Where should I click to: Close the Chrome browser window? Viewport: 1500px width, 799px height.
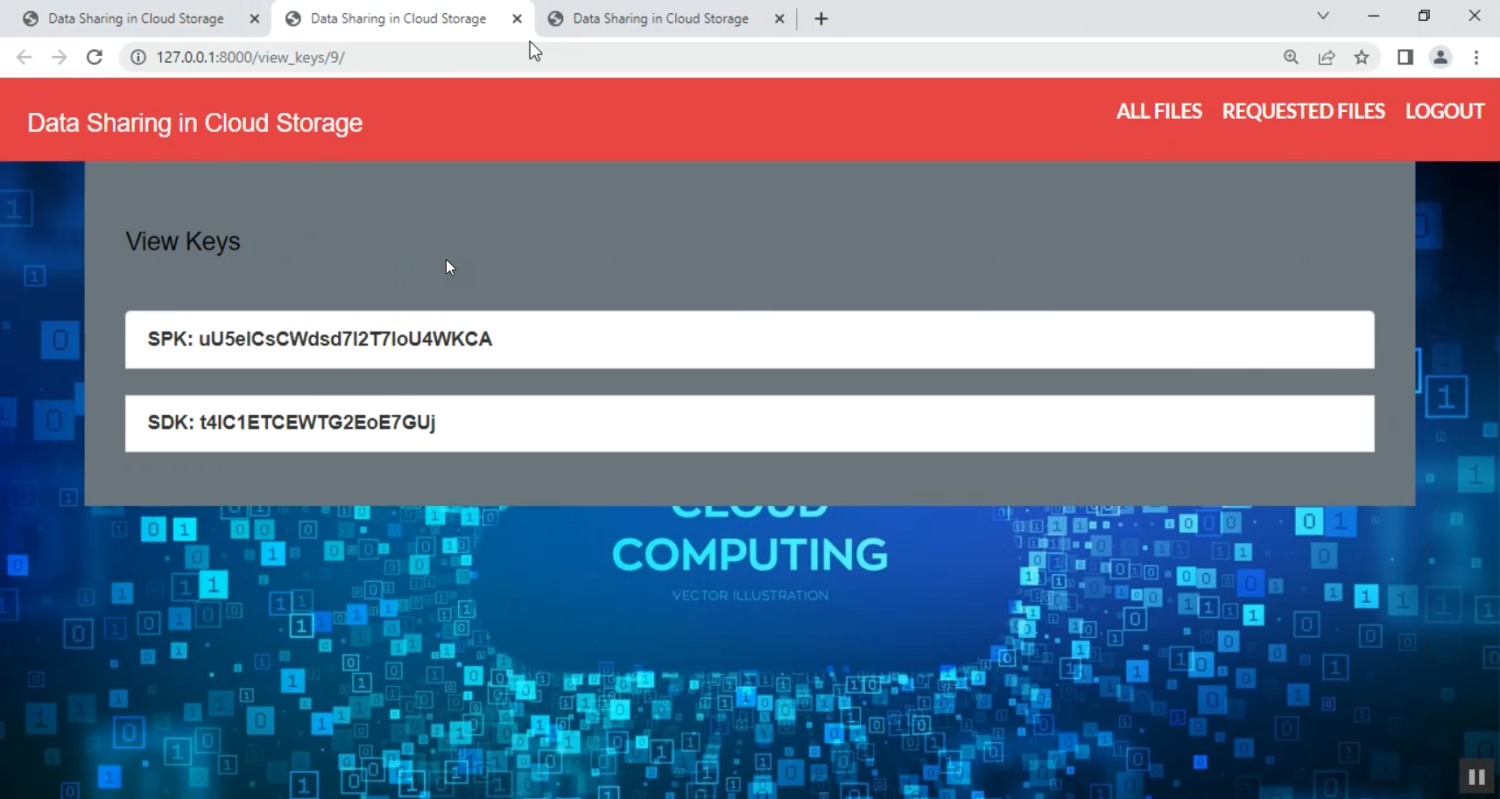(x=1474, y=16)
